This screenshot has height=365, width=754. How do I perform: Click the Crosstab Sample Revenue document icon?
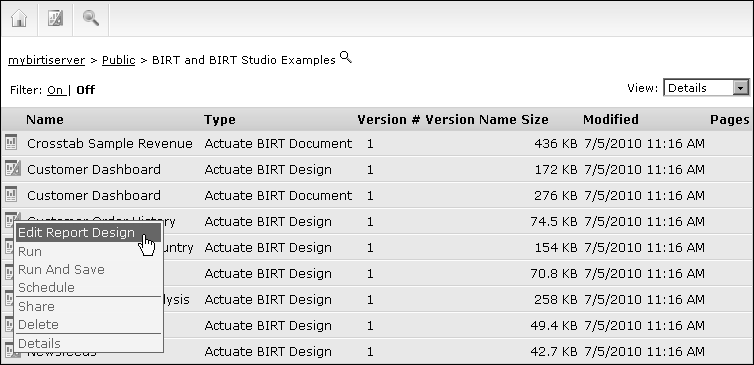click(11, 142)
